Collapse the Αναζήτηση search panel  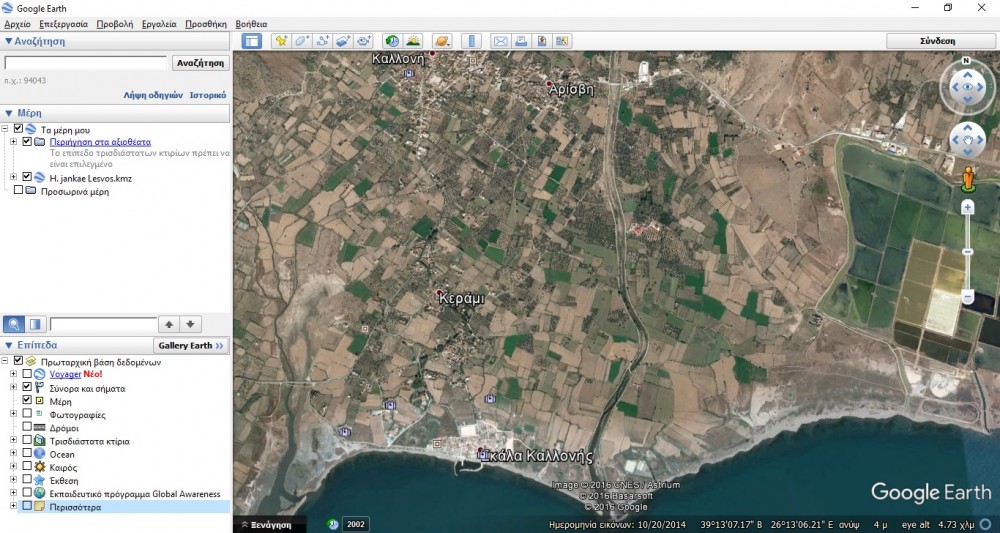[x=9, y=41]
